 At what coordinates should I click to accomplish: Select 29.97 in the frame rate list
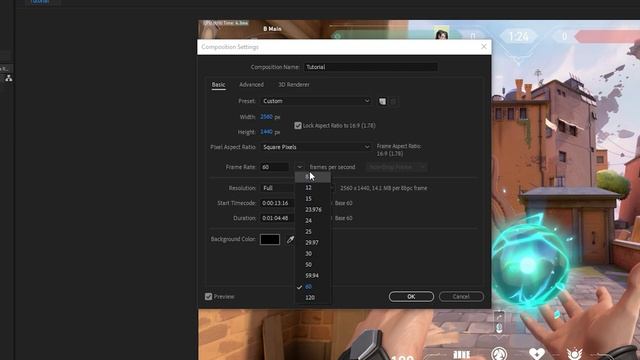coord(313,243)
